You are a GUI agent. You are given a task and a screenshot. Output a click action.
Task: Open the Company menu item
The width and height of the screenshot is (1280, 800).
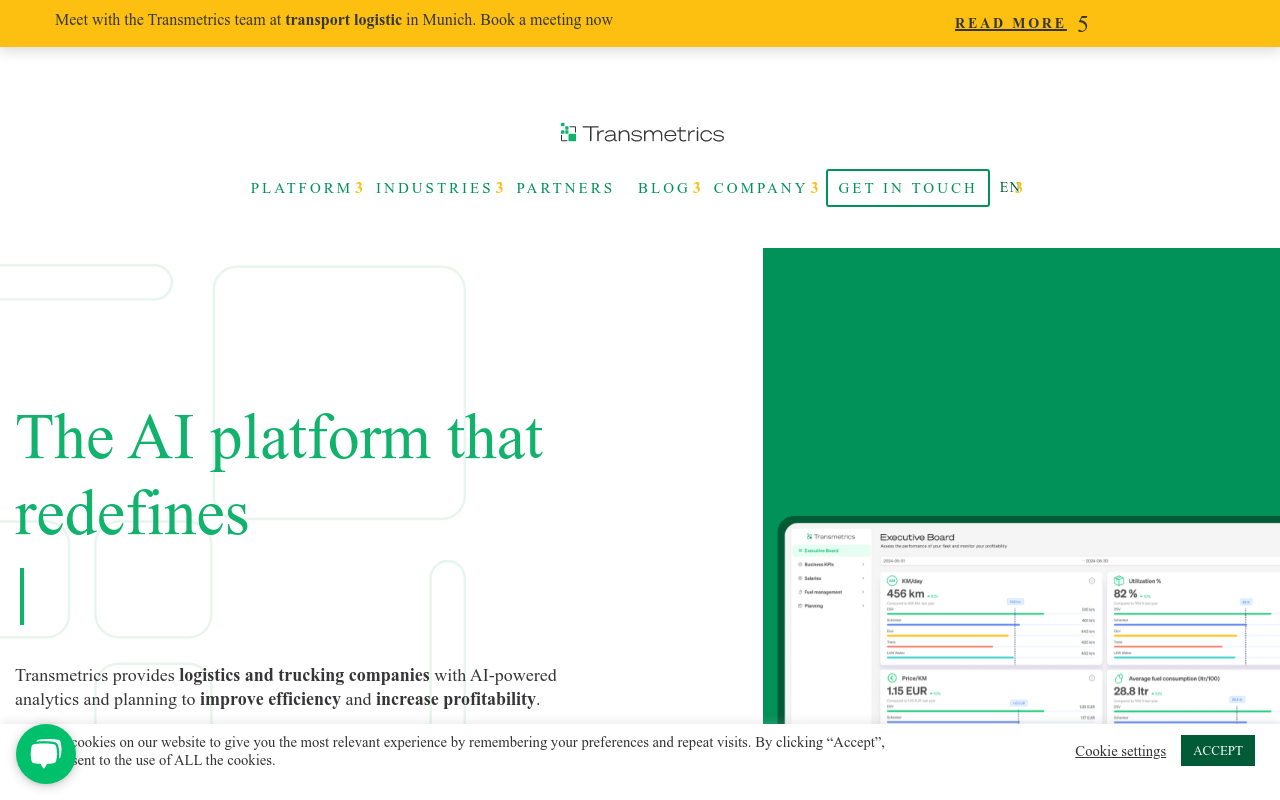pos(760,188)
